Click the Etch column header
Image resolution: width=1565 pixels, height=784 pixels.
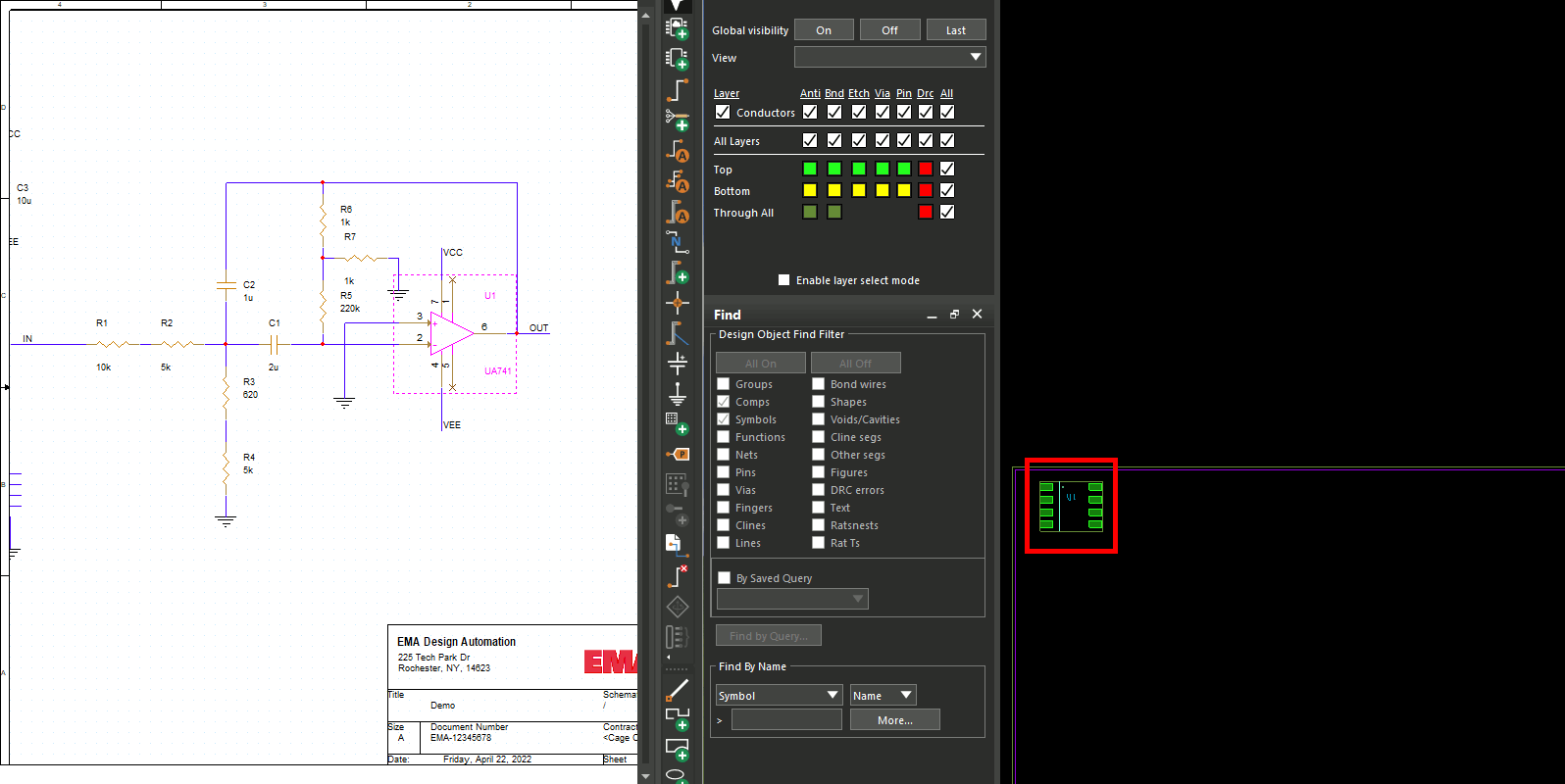click(x=859, y=93)
